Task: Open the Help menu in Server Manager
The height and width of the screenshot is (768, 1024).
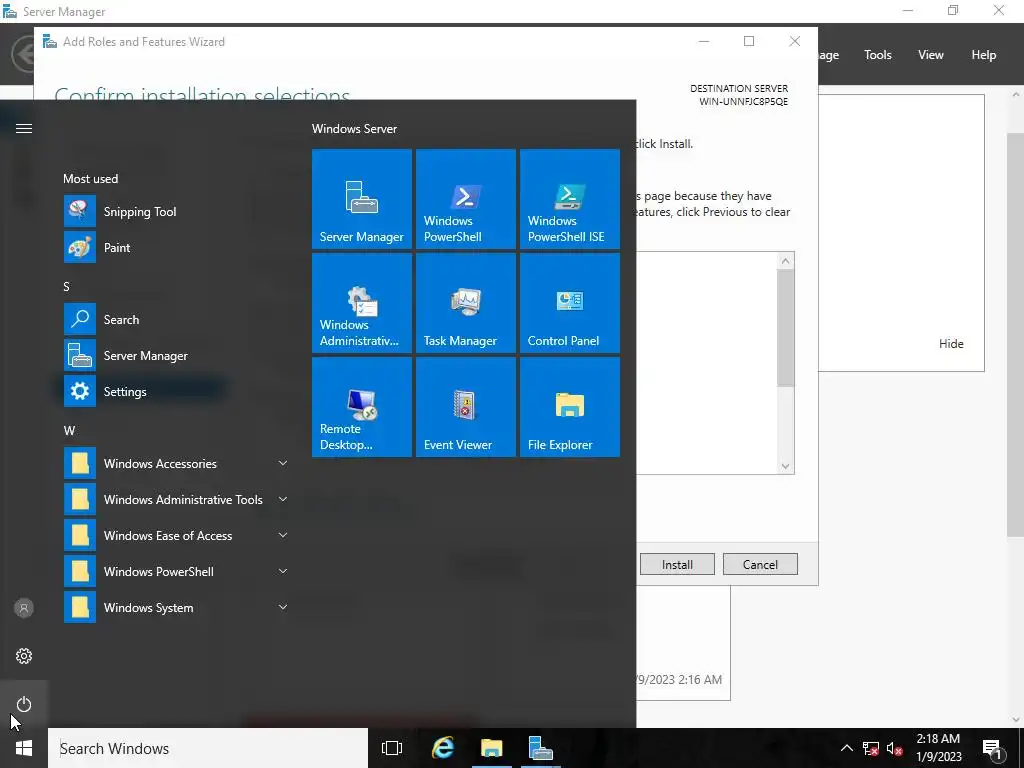Action: coord(984,55)
